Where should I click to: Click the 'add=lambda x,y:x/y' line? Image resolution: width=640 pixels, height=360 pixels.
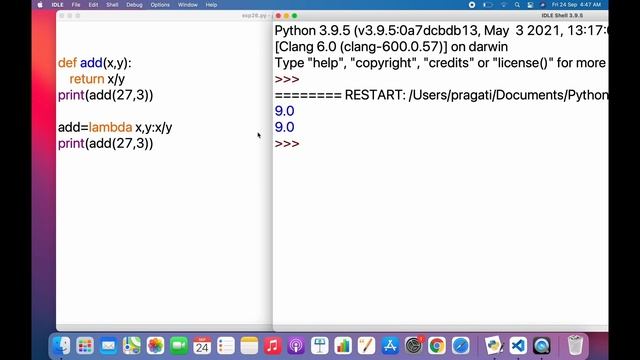(x=115, y=127)
